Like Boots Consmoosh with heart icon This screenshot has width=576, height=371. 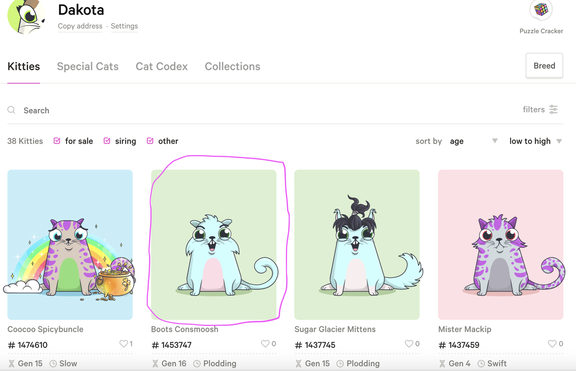point(265,344)
